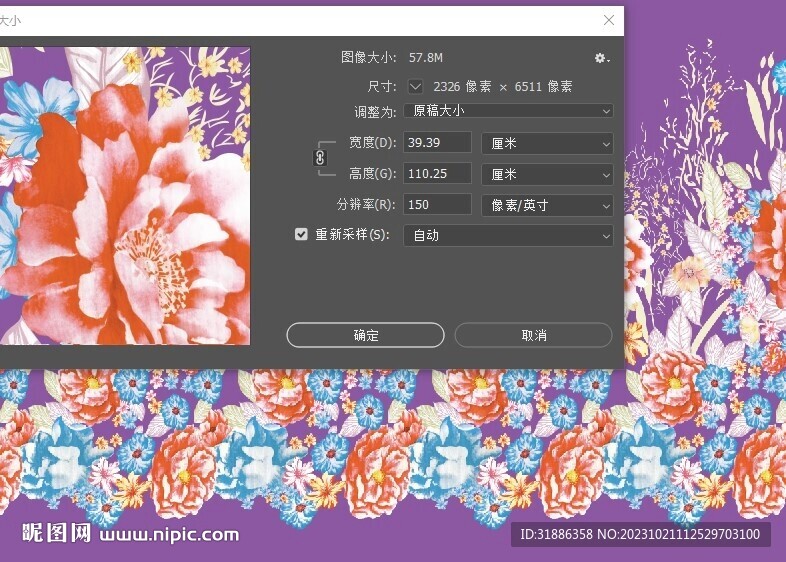Close the image size dialog
786x562 pixels.
[609, 20]
